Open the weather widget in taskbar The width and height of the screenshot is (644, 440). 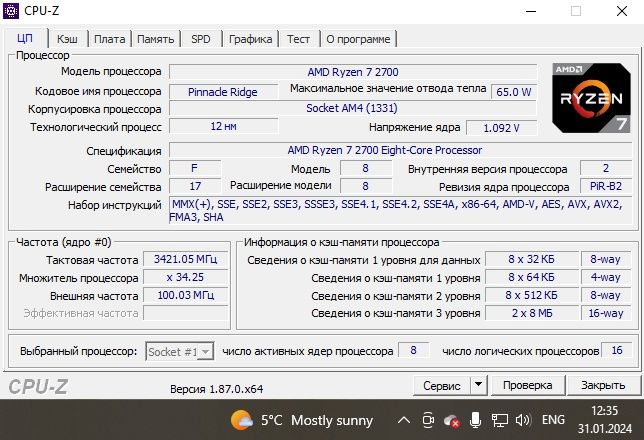302,420
